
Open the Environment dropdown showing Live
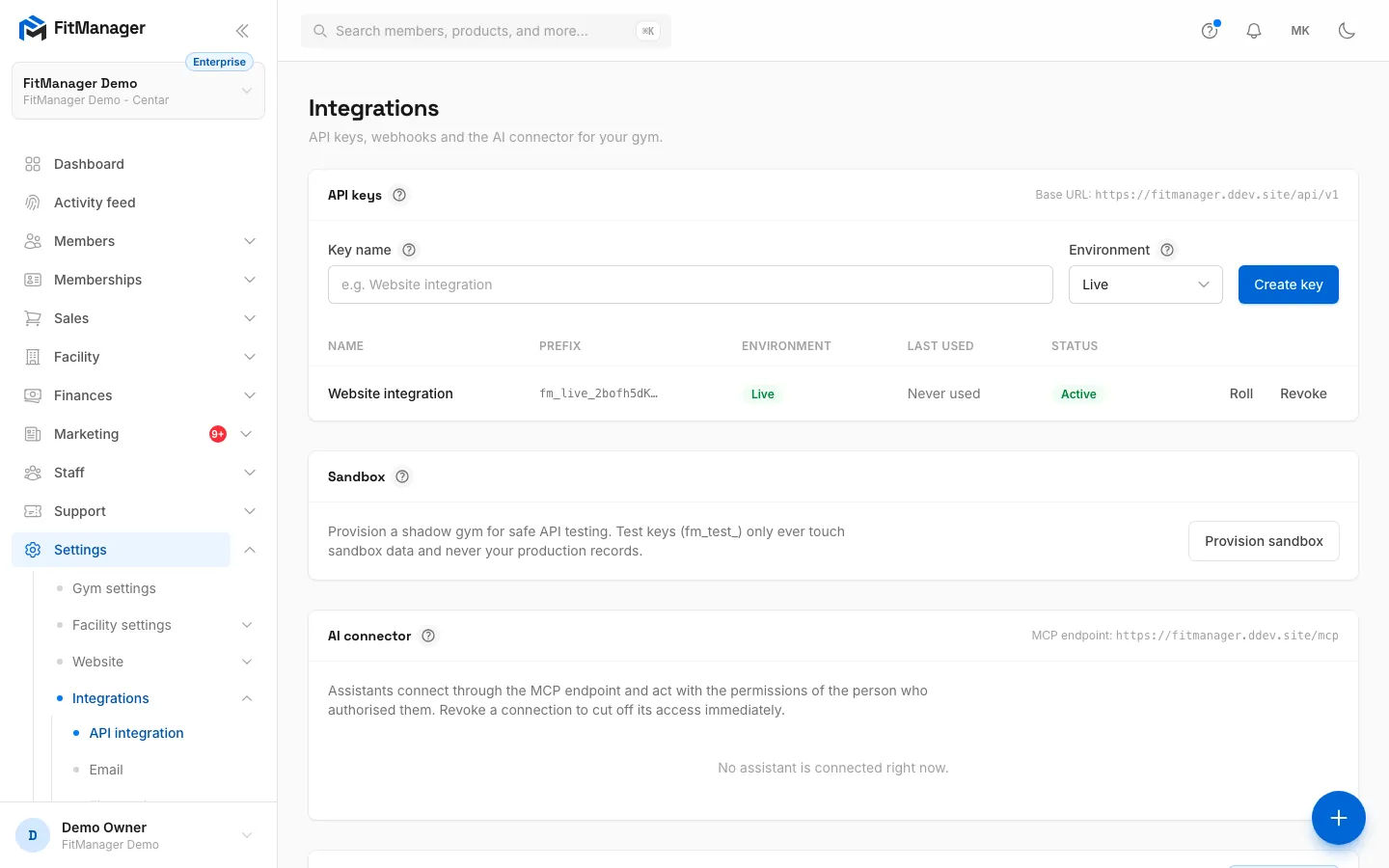[x=1146, y=285]
